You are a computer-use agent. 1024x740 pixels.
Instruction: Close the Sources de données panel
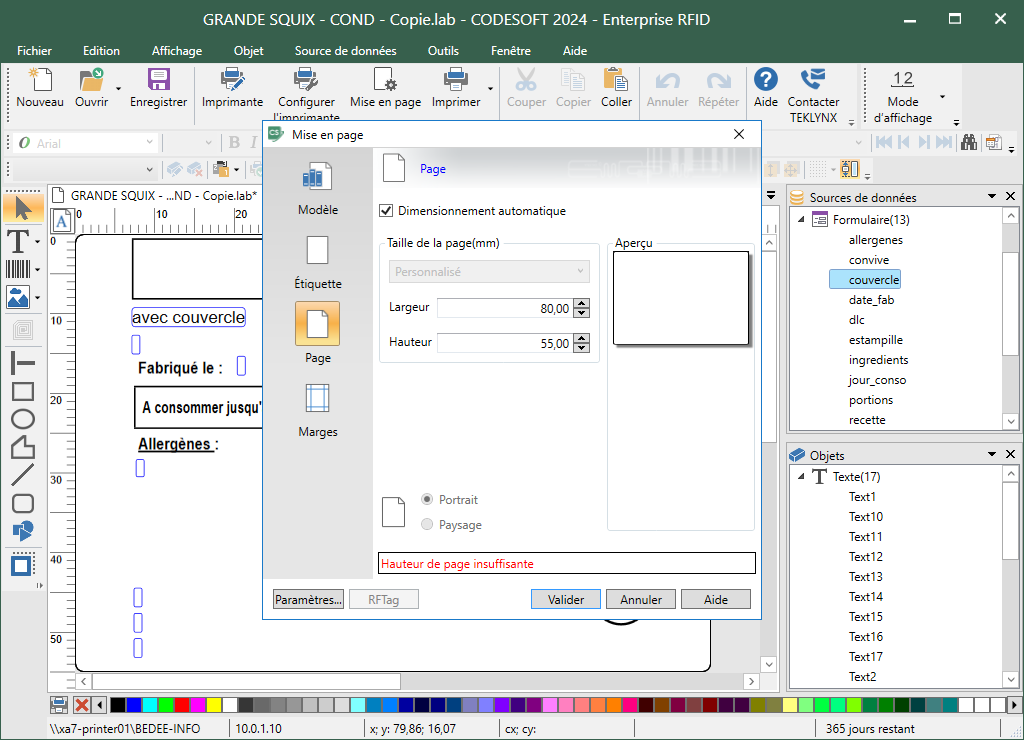tap(1010, 196)
